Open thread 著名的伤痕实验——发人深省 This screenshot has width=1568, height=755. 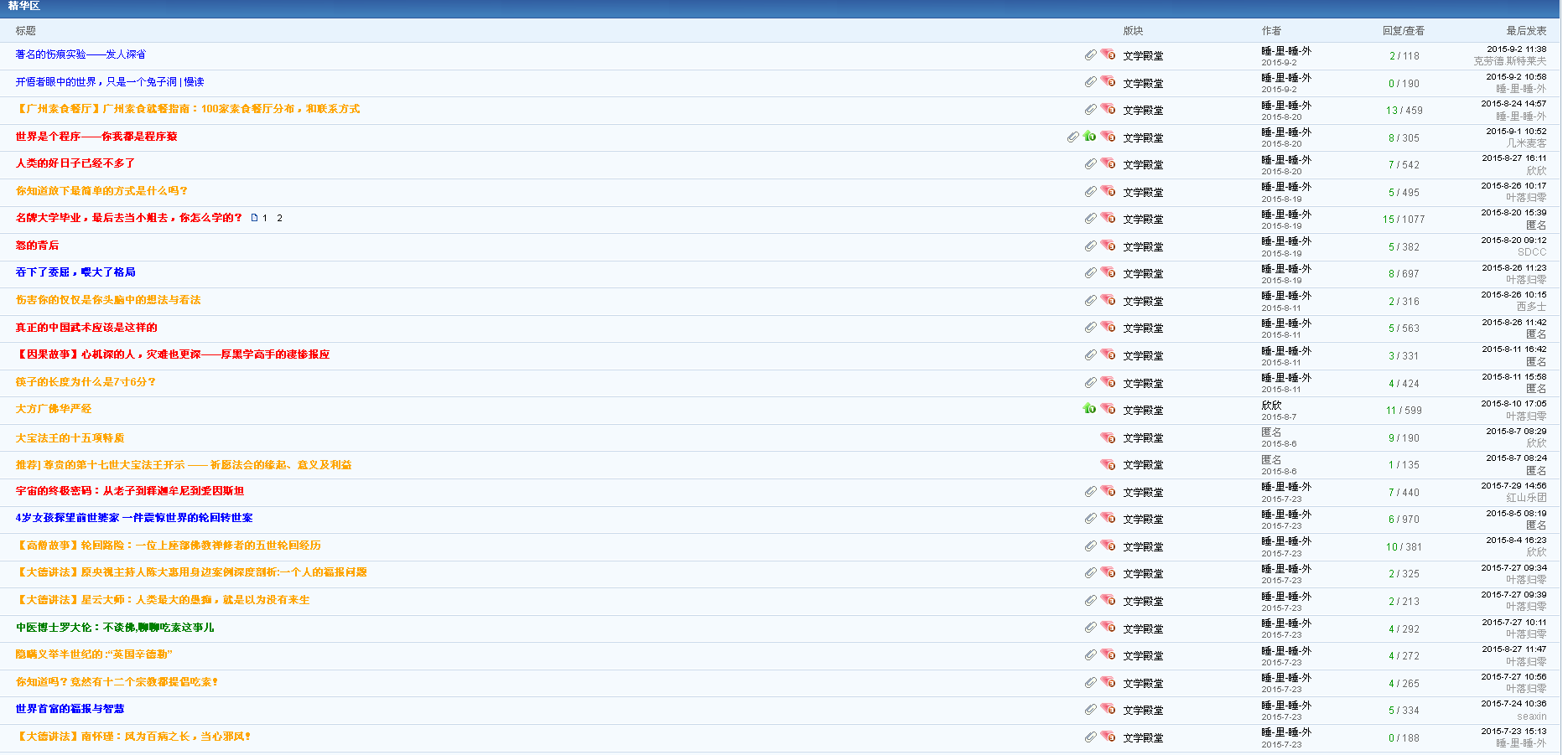click(80, 54)
